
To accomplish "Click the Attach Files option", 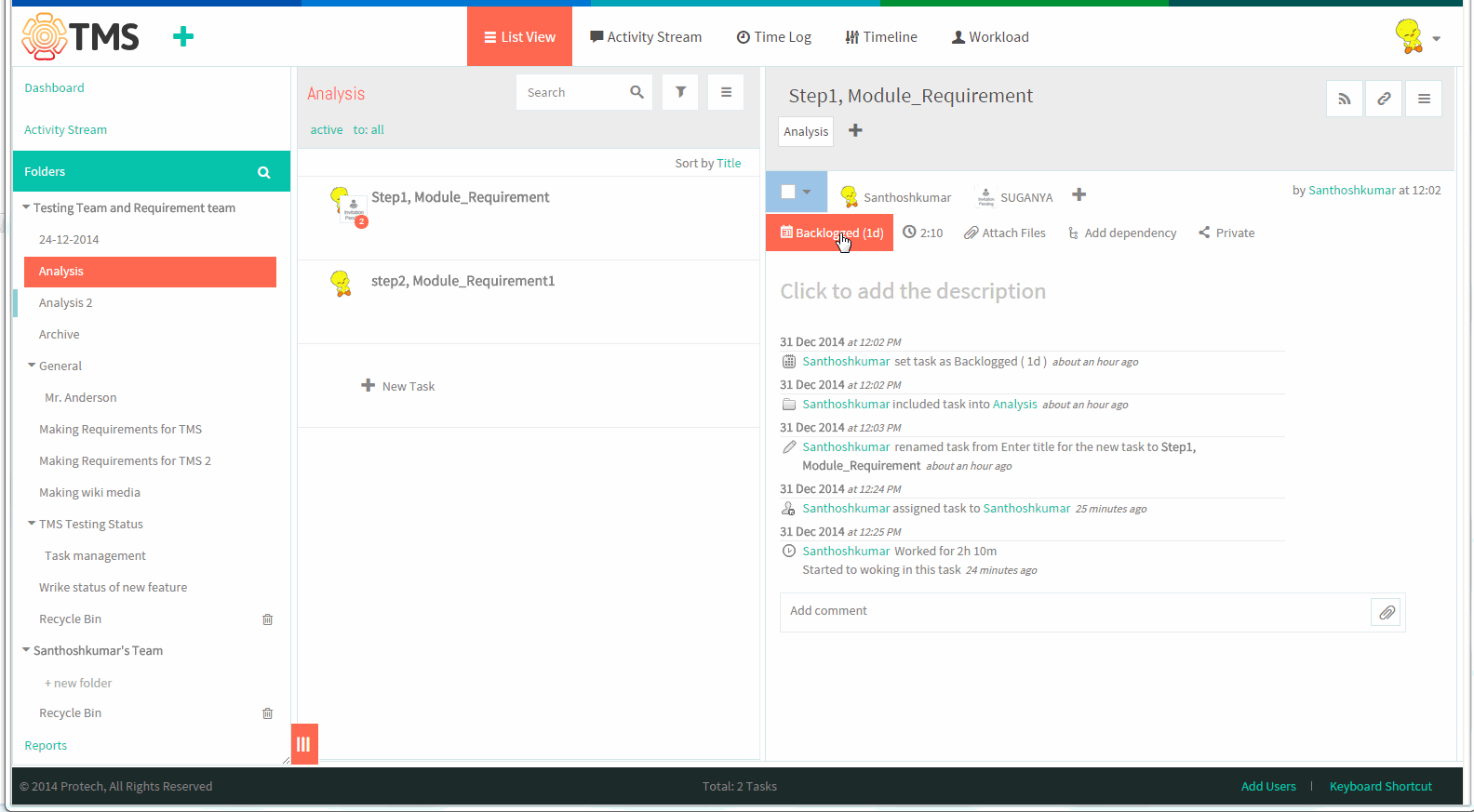I will 1005,233.
